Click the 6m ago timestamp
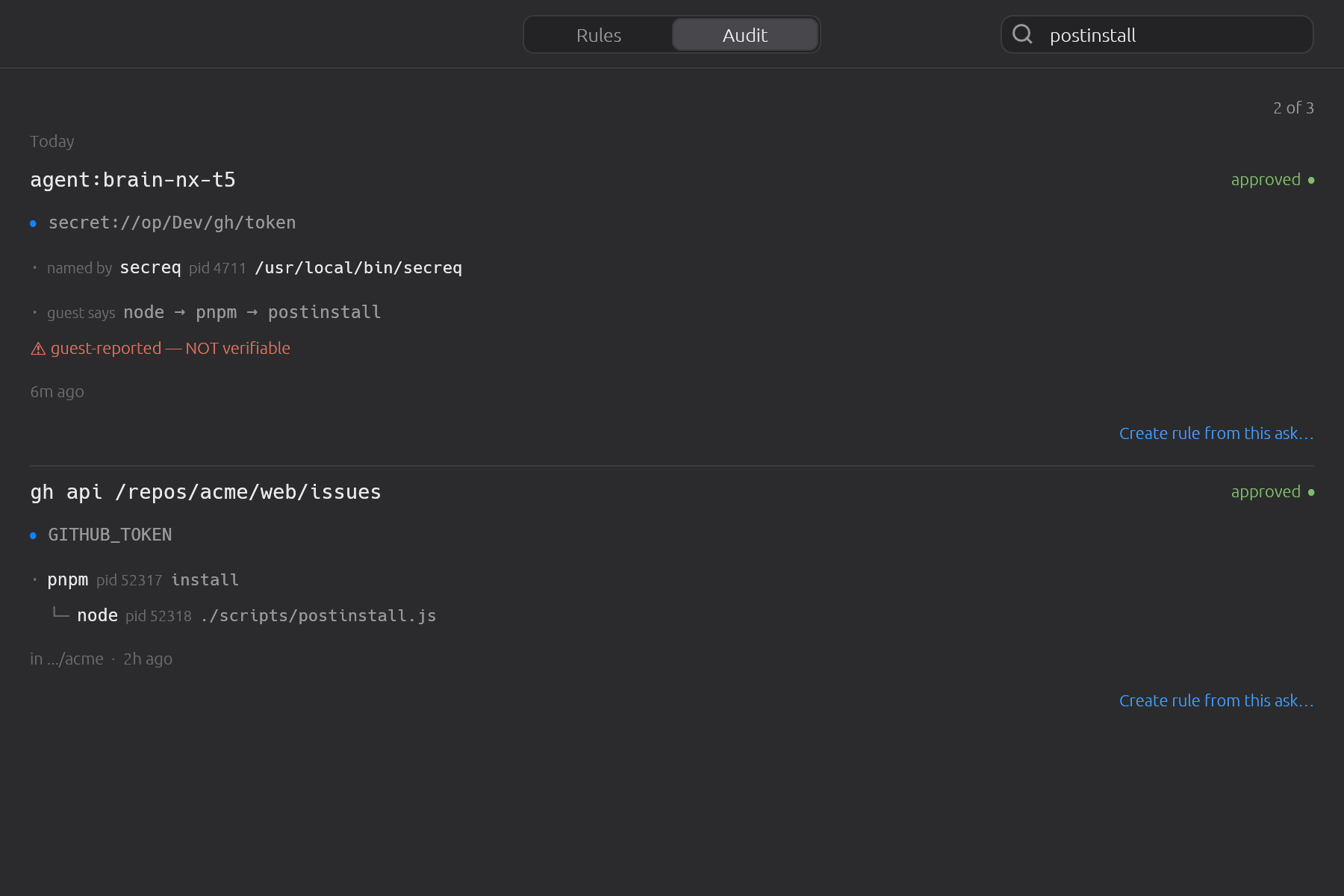1344x896 pixels. (57, 392)
